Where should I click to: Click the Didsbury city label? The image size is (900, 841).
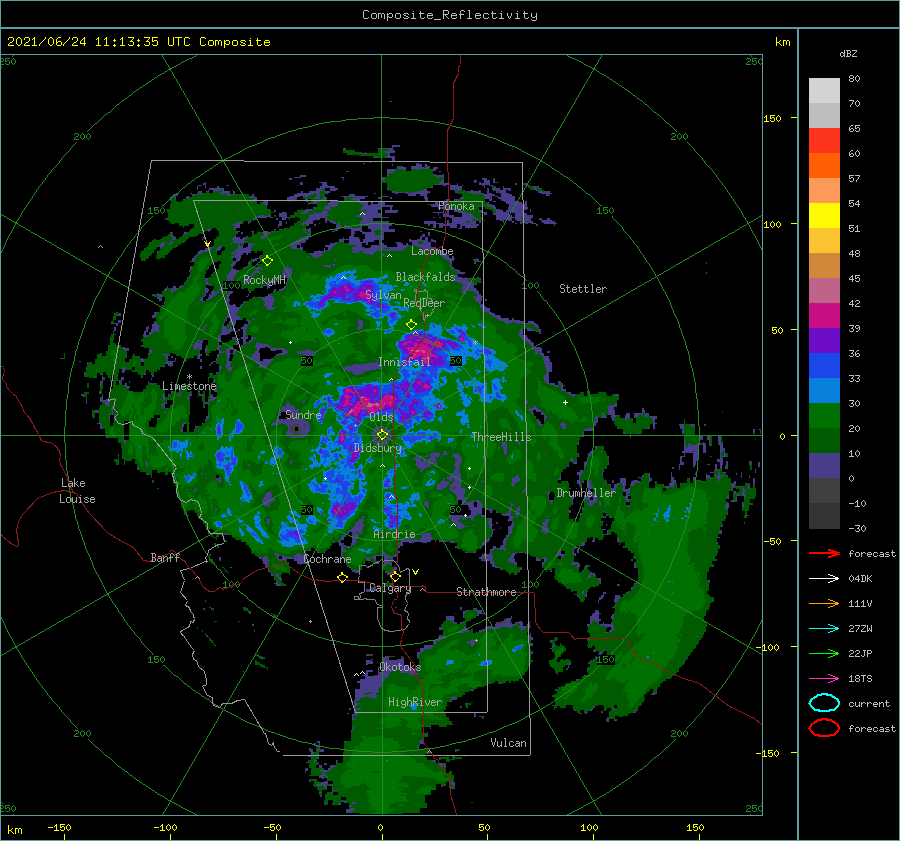378,448
